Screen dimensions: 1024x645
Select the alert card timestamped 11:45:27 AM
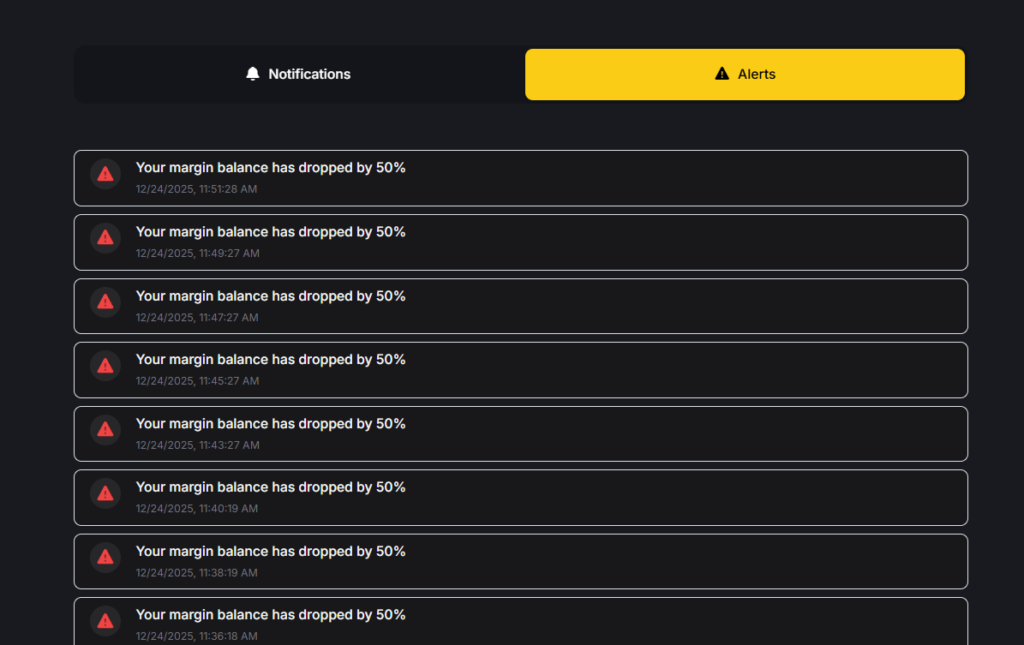(520, 370)
